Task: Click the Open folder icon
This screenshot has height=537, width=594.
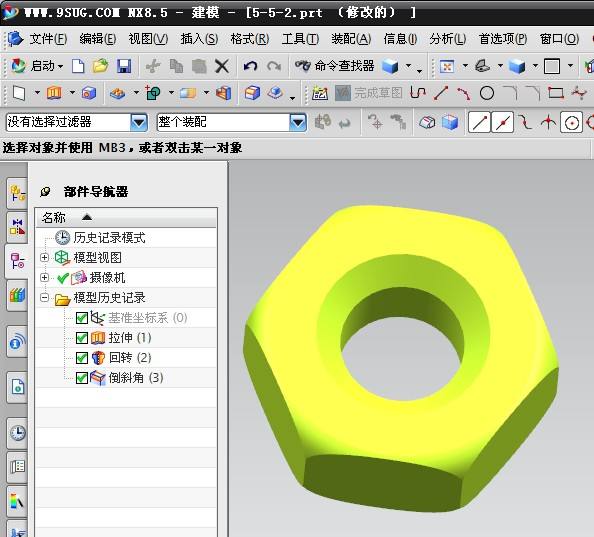Action: (x=100, y=66)
